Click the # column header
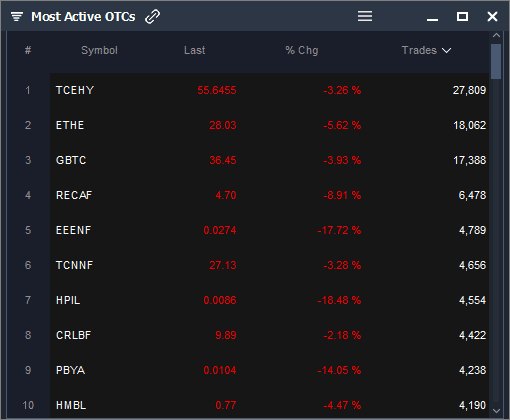This screenshot has width=510, height=420. tap(28, 50)
